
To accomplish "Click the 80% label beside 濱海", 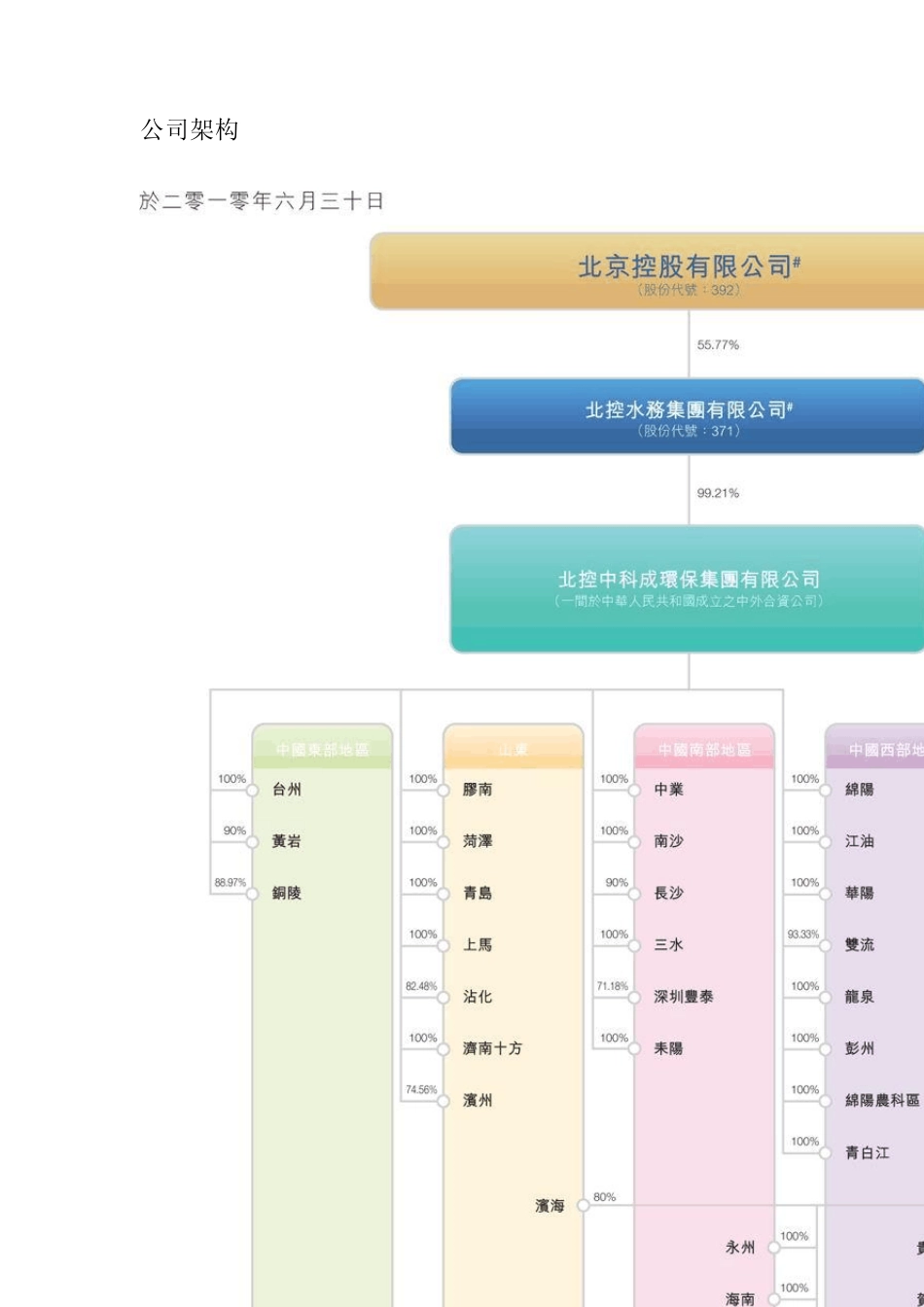I will [605, 1197].
